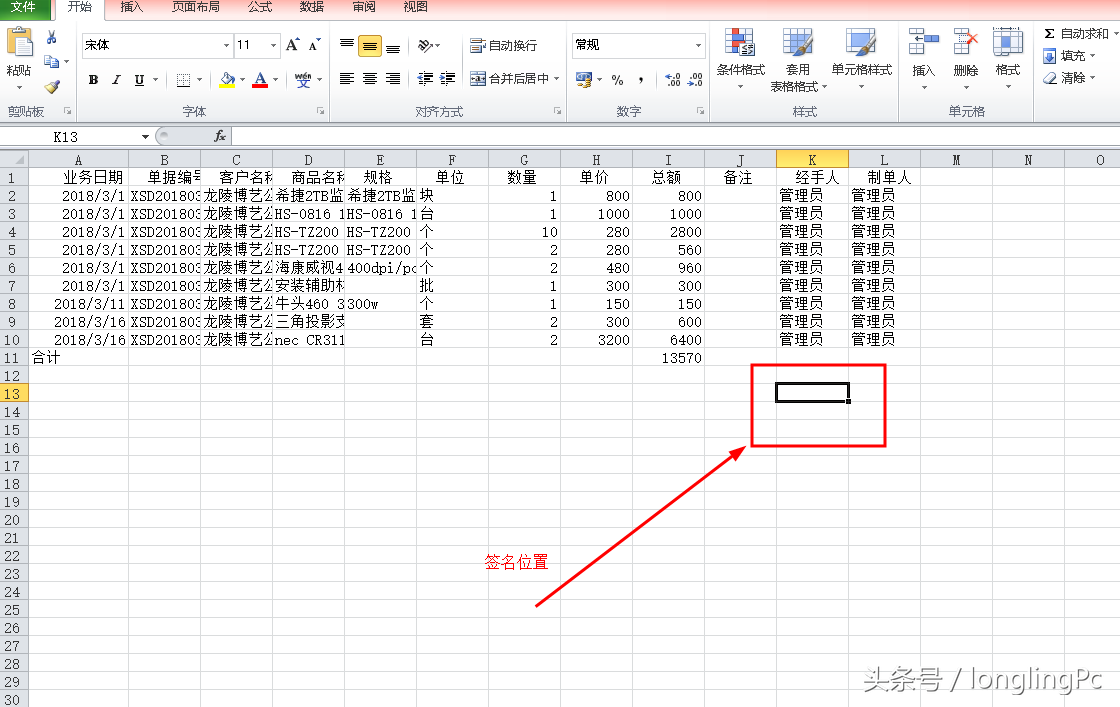Screen dimensions: 1120x707
Task: Click the 格式 cell format button
Action: coord(1008,59)
